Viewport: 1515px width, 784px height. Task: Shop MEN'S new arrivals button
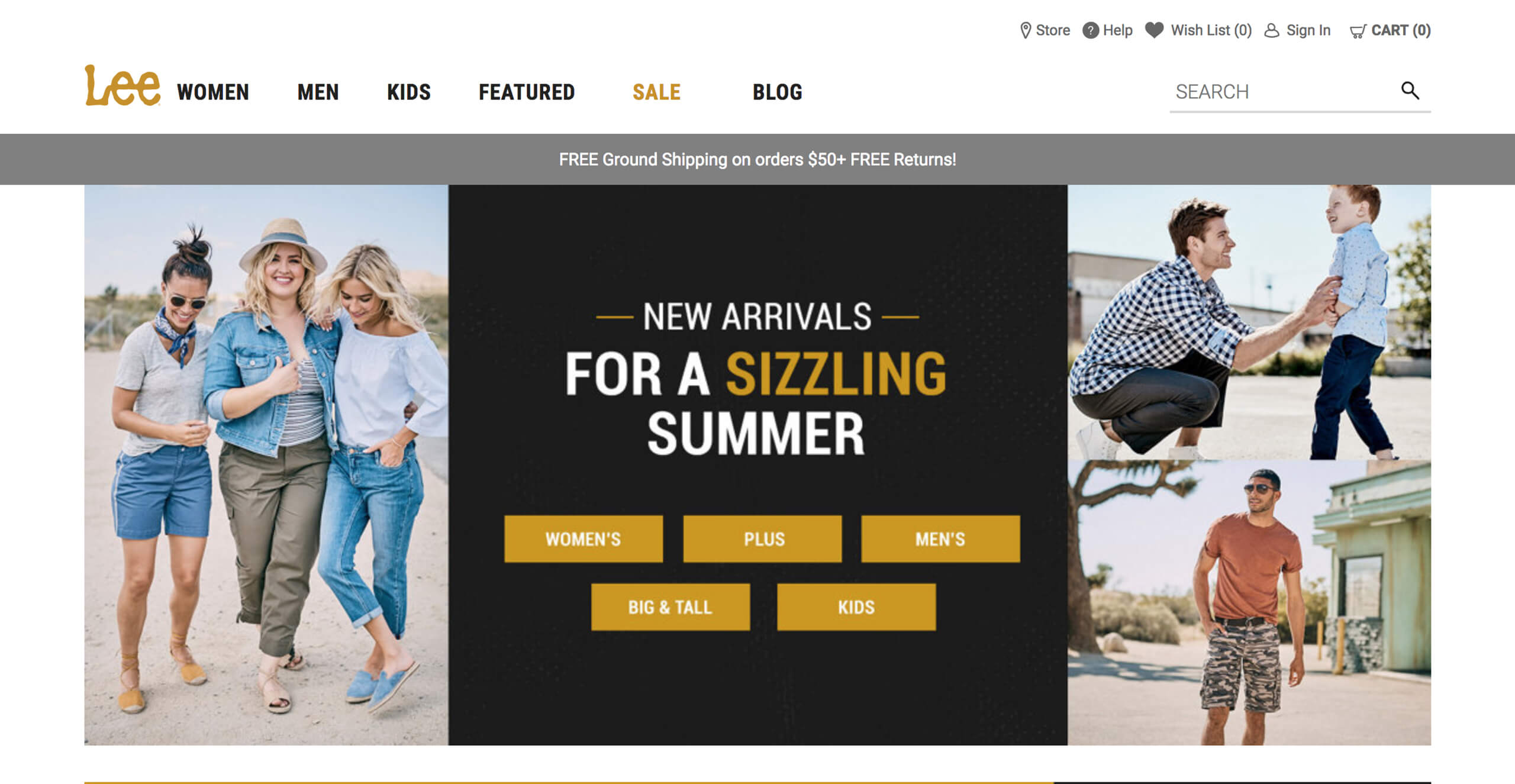[x=941, y=539]
